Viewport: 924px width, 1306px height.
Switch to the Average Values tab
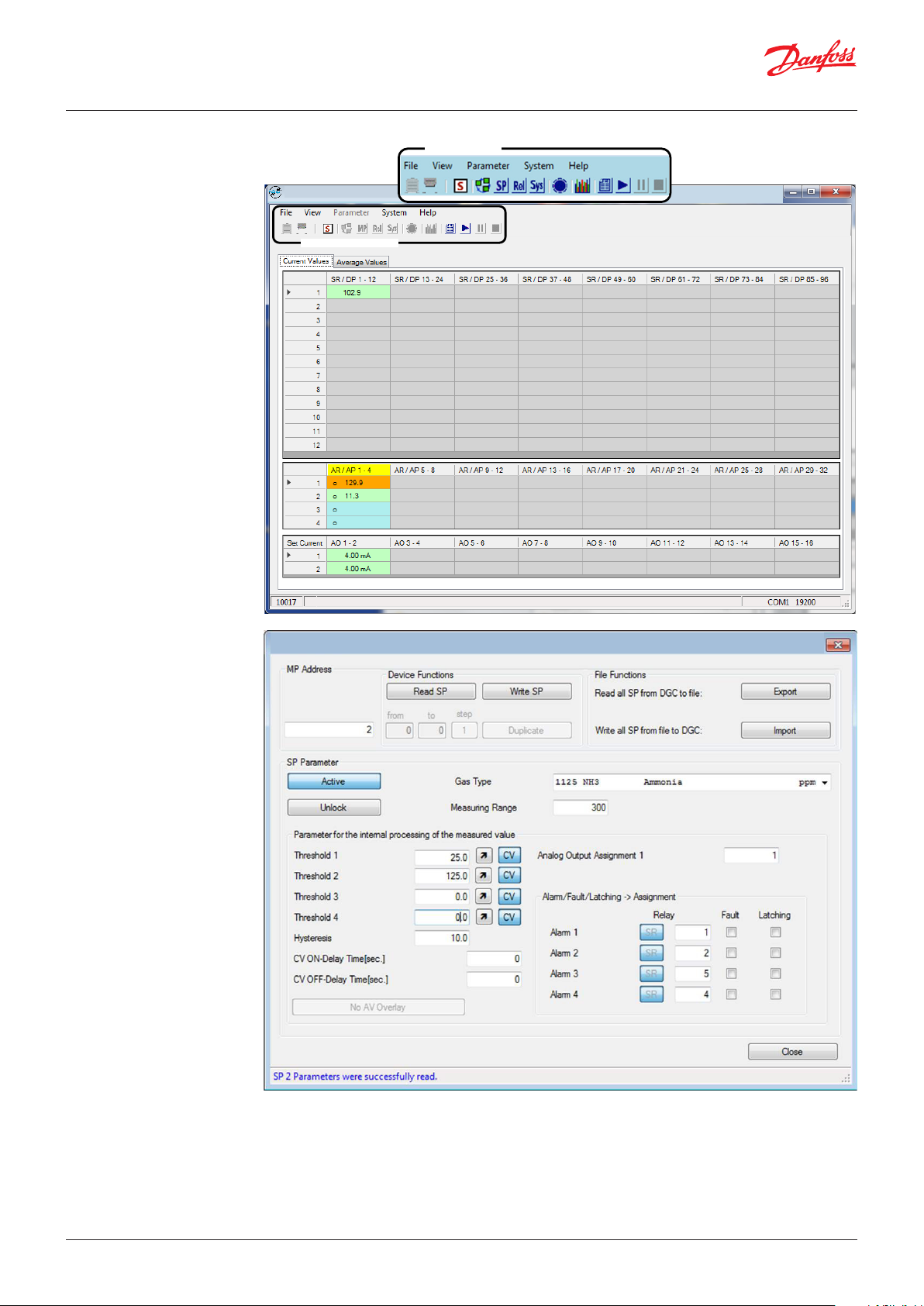[361, 262]
